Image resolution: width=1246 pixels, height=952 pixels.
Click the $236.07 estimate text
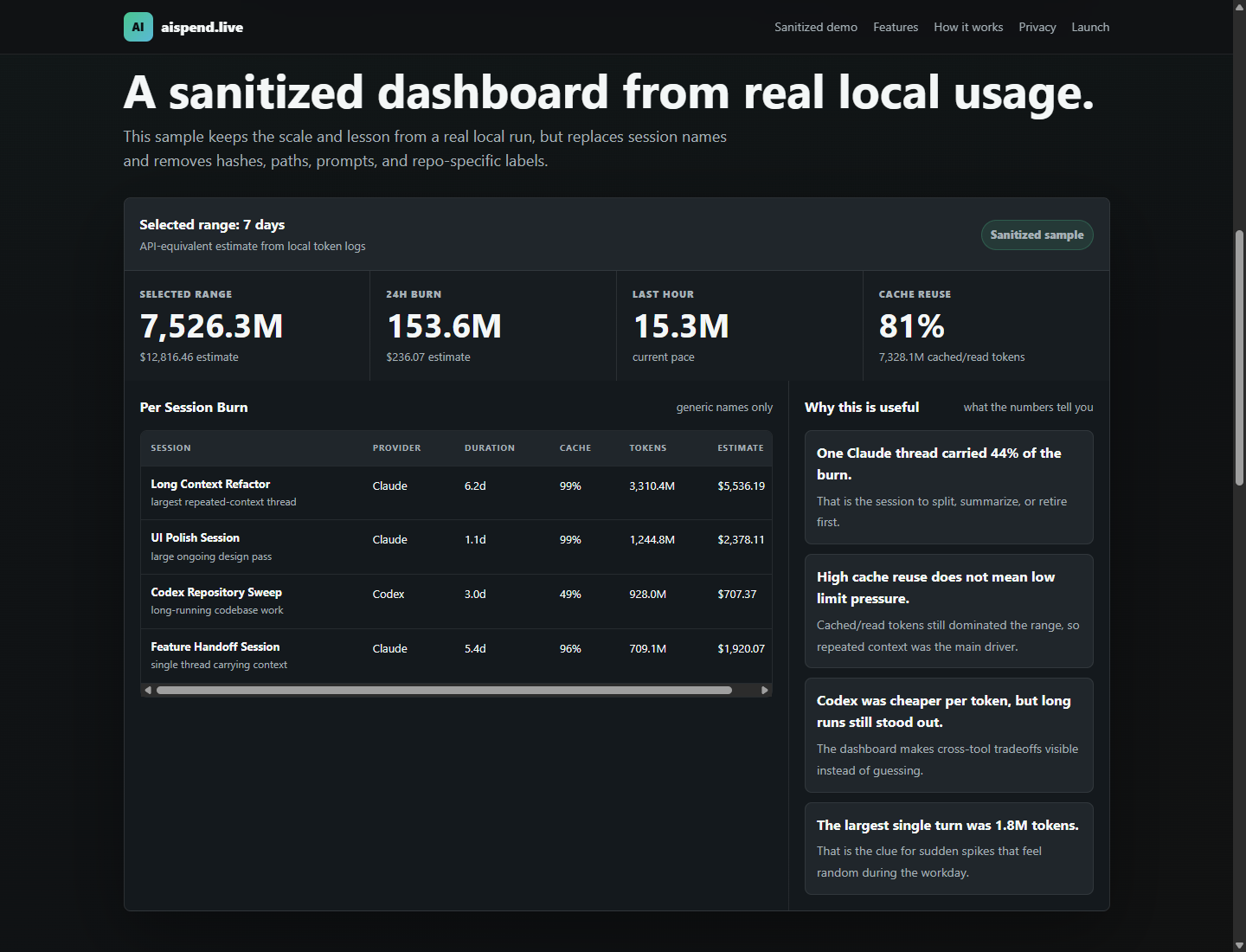[428, 357]
